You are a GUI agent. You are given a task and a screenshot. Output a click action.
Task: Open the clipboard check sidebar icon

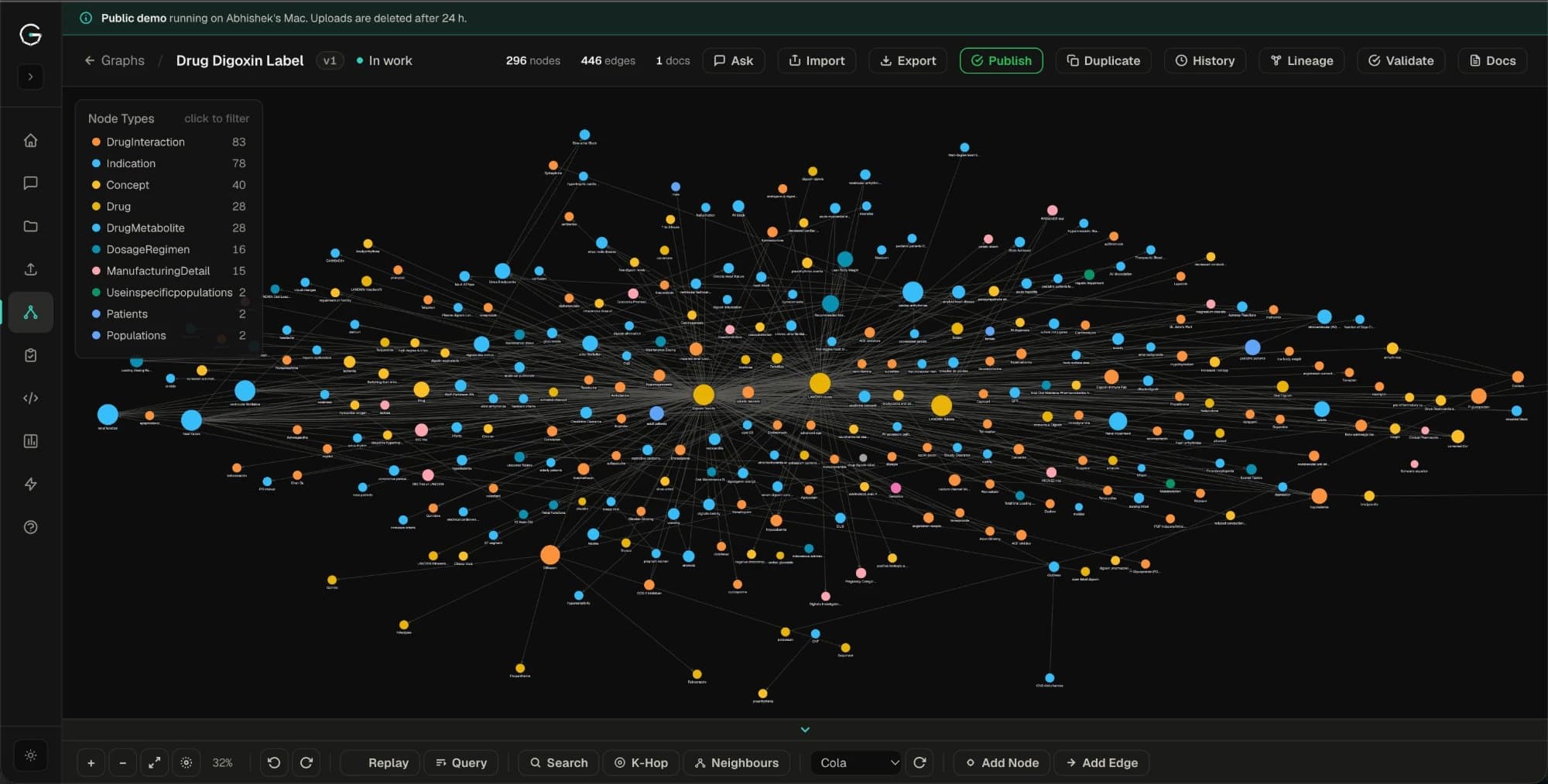[31, 355]
